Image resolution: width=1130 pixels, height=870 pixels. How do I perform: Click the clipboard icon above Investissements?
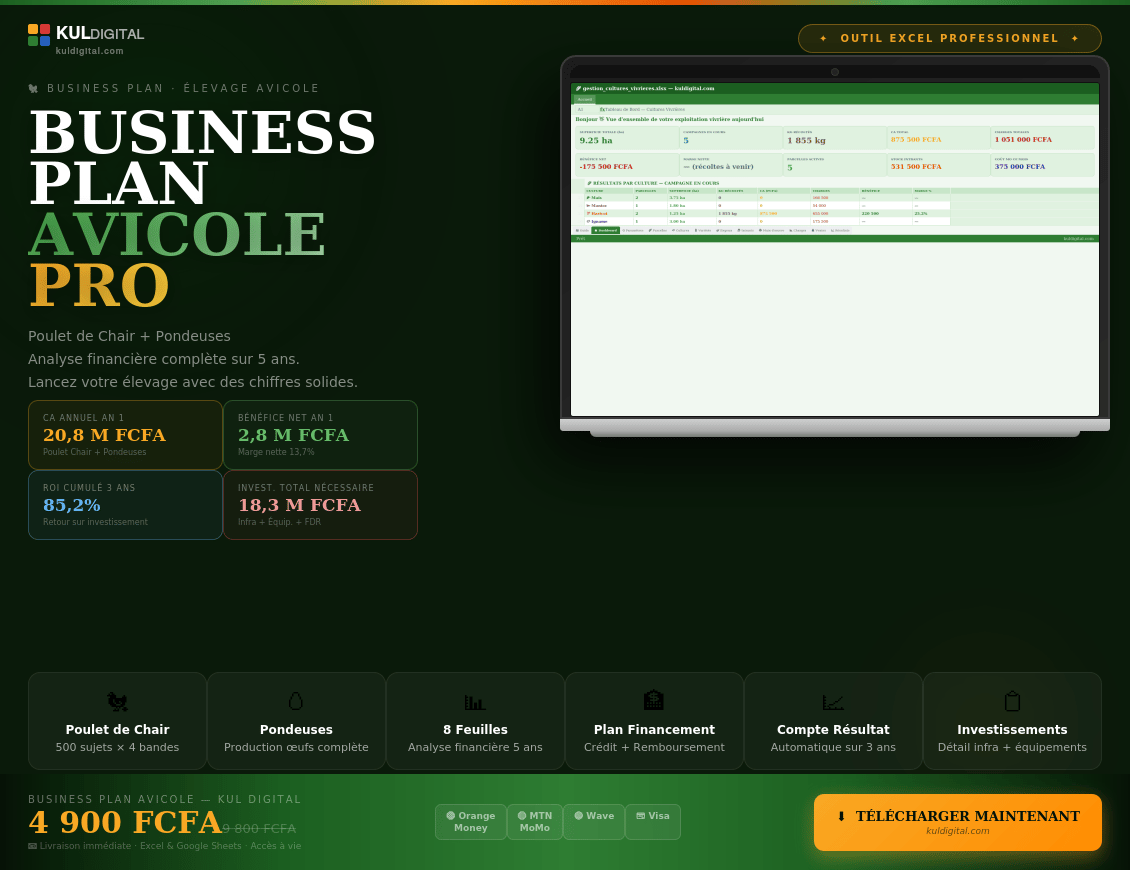pyautogui.click(x=1012, y=701)
